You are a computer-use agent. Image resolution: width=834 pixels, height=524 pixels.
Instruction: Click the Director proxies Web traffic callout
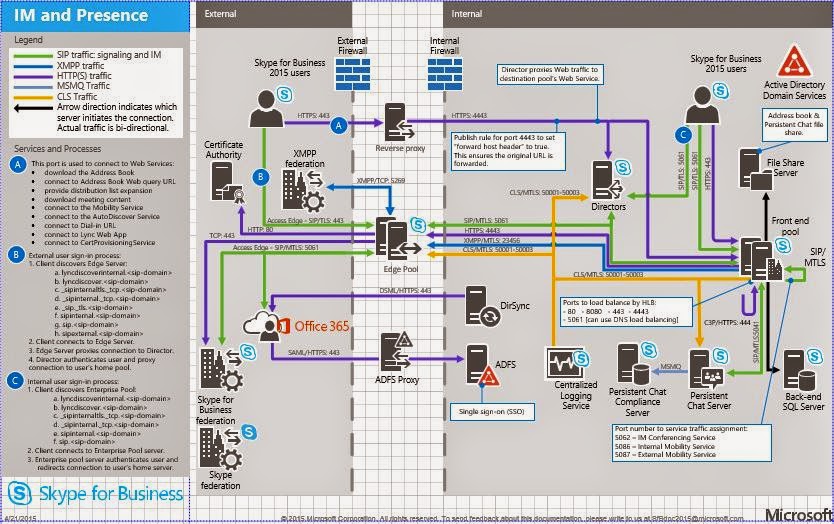click(x=549, y=74)
